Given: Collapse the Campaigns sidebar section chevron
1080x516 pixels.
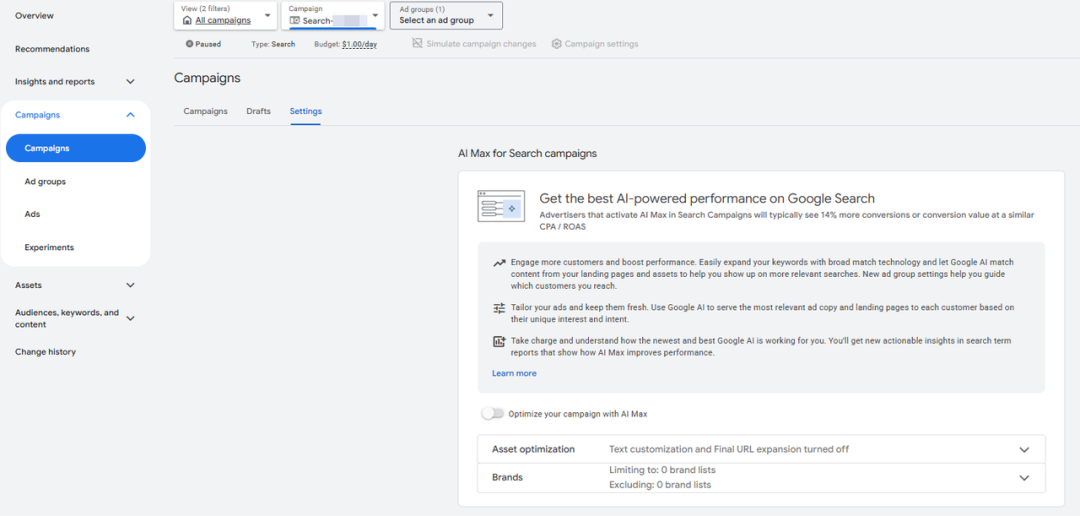Looking at the screenshot, I should [x=130, y=115].
